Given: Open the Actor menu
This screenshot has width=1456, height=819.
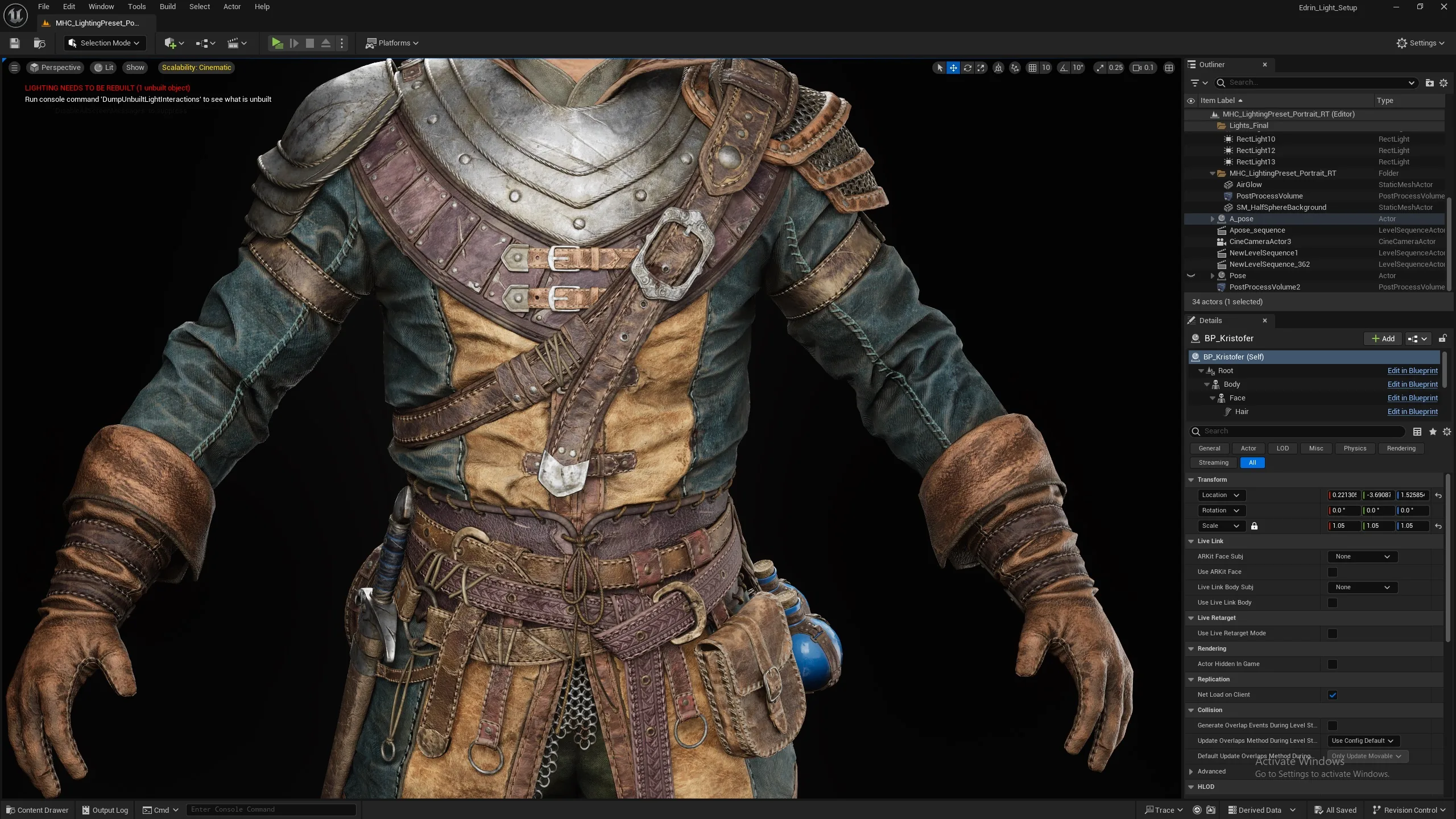Looking at the screenshot, I should (x=232, y=7).
